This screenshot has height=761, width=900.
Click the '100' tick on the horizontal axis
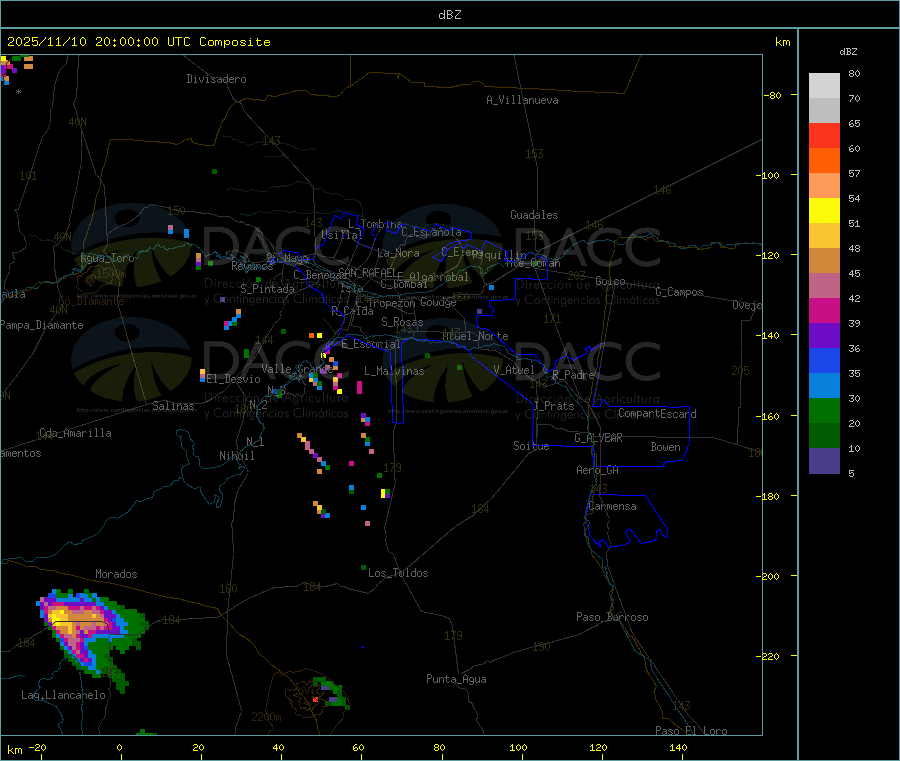[x=518, y=747]
